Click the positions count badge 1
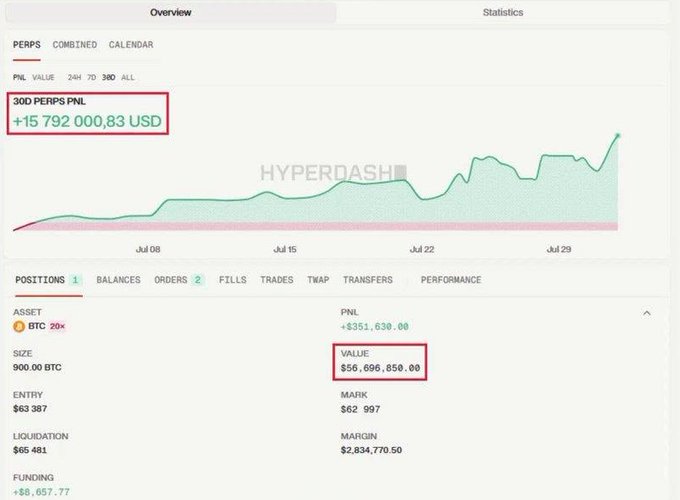This screenshot has height=500, width=680. coord(75,280)
